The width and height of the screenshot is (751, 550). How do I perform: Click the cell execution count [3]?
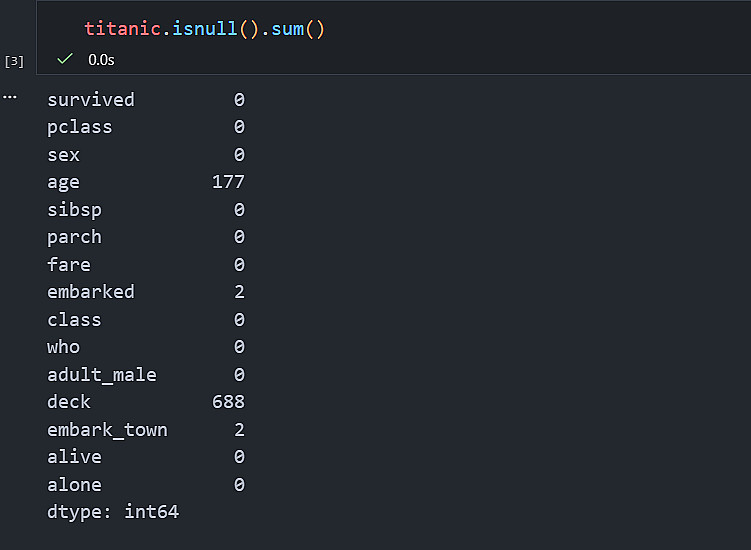[14, 61]
